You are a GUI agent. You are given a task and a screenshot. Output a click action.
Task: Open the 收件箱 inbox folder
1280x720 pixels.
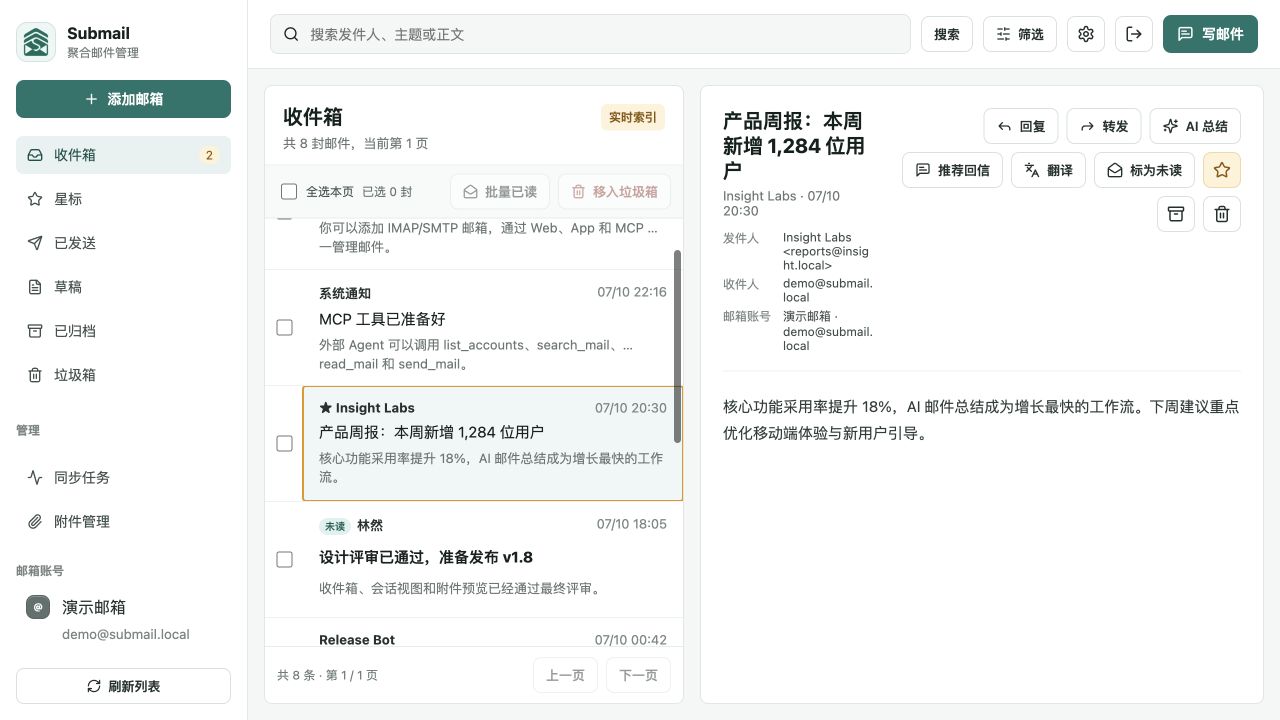pyautogui.click(x=123, y=155)
